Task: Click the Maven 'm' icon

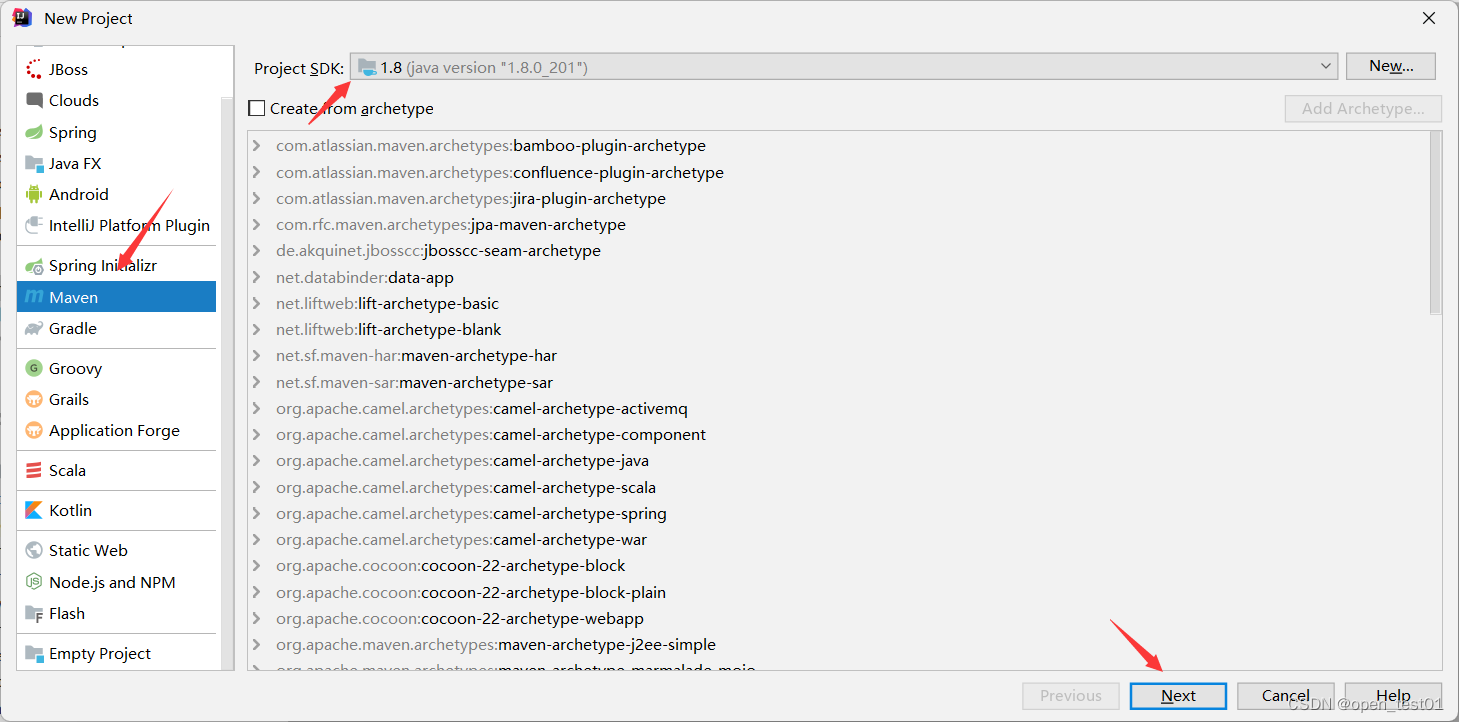Action: [34, 297]
